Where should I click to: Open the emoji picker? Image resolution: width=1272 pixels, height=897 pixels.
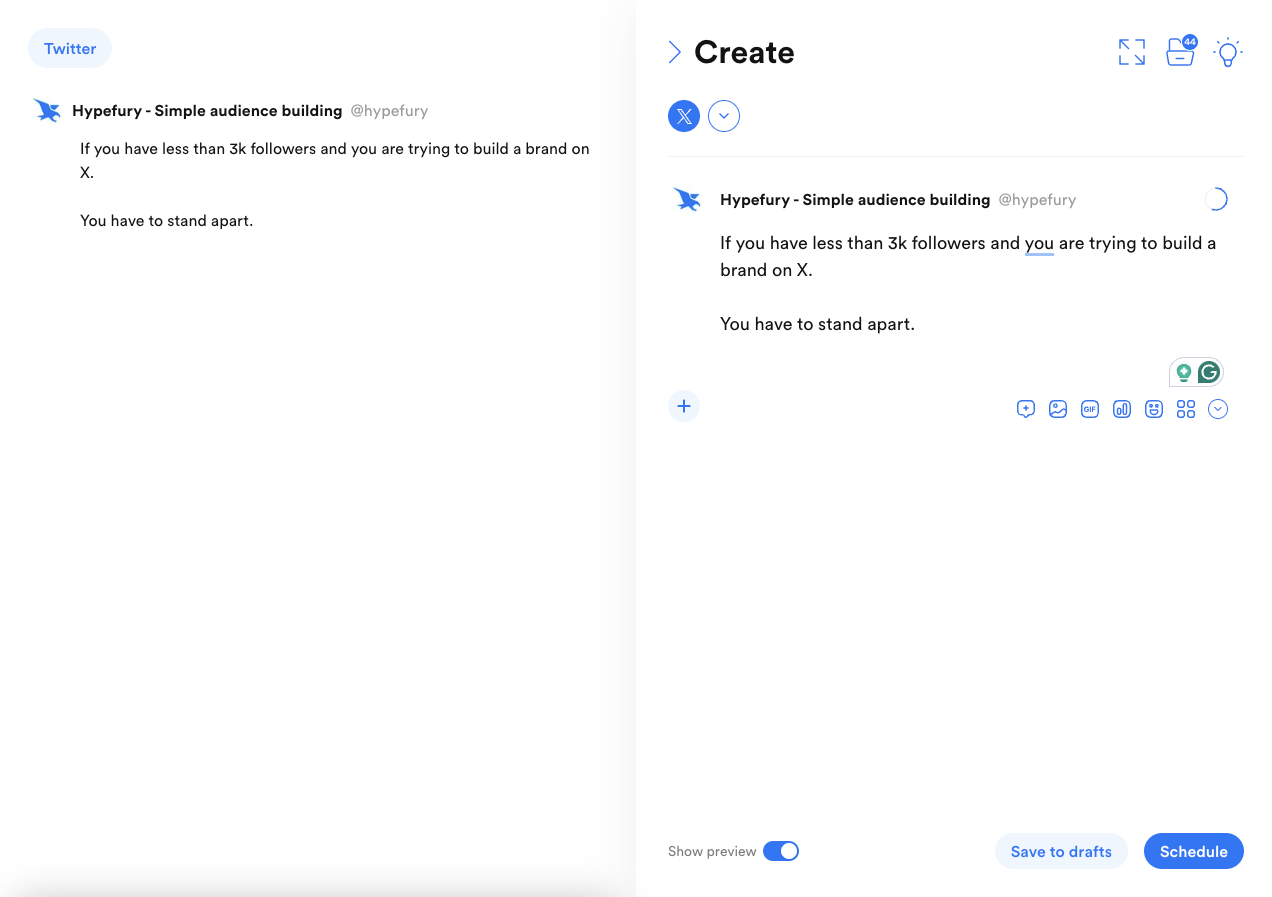[x=1153, y=409]
